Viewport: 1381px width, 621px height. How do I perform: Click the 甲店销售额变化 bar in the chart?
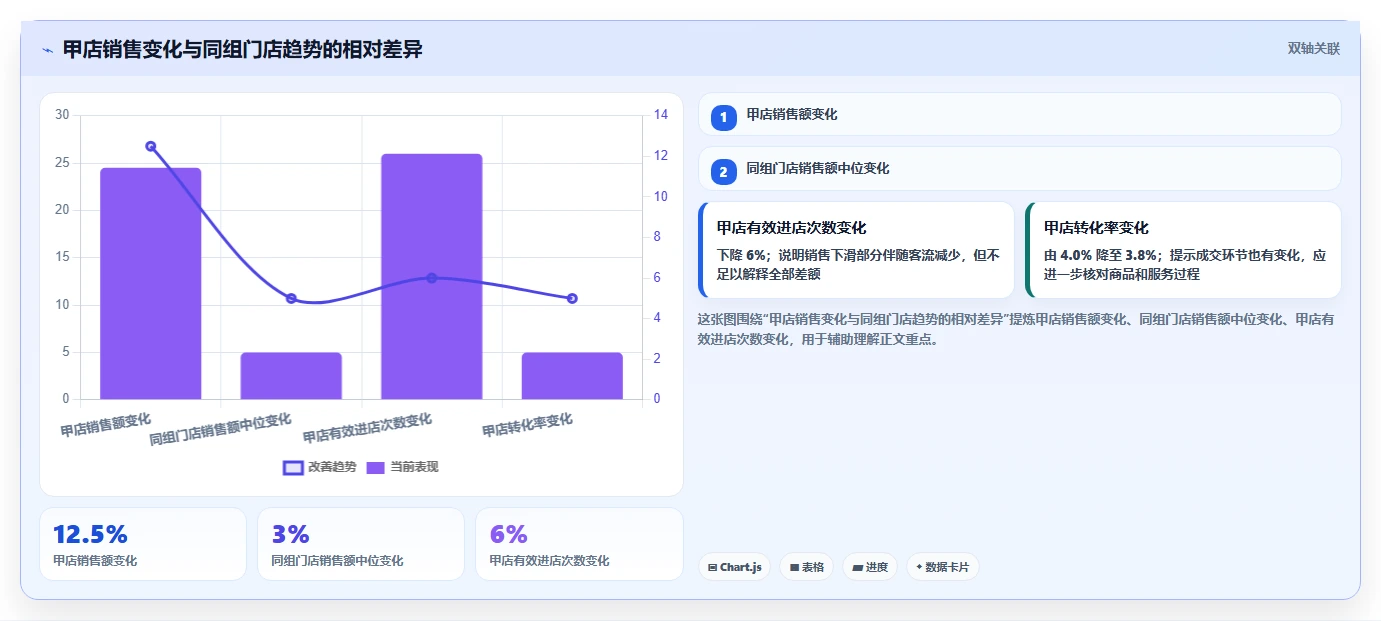[151, 284]
